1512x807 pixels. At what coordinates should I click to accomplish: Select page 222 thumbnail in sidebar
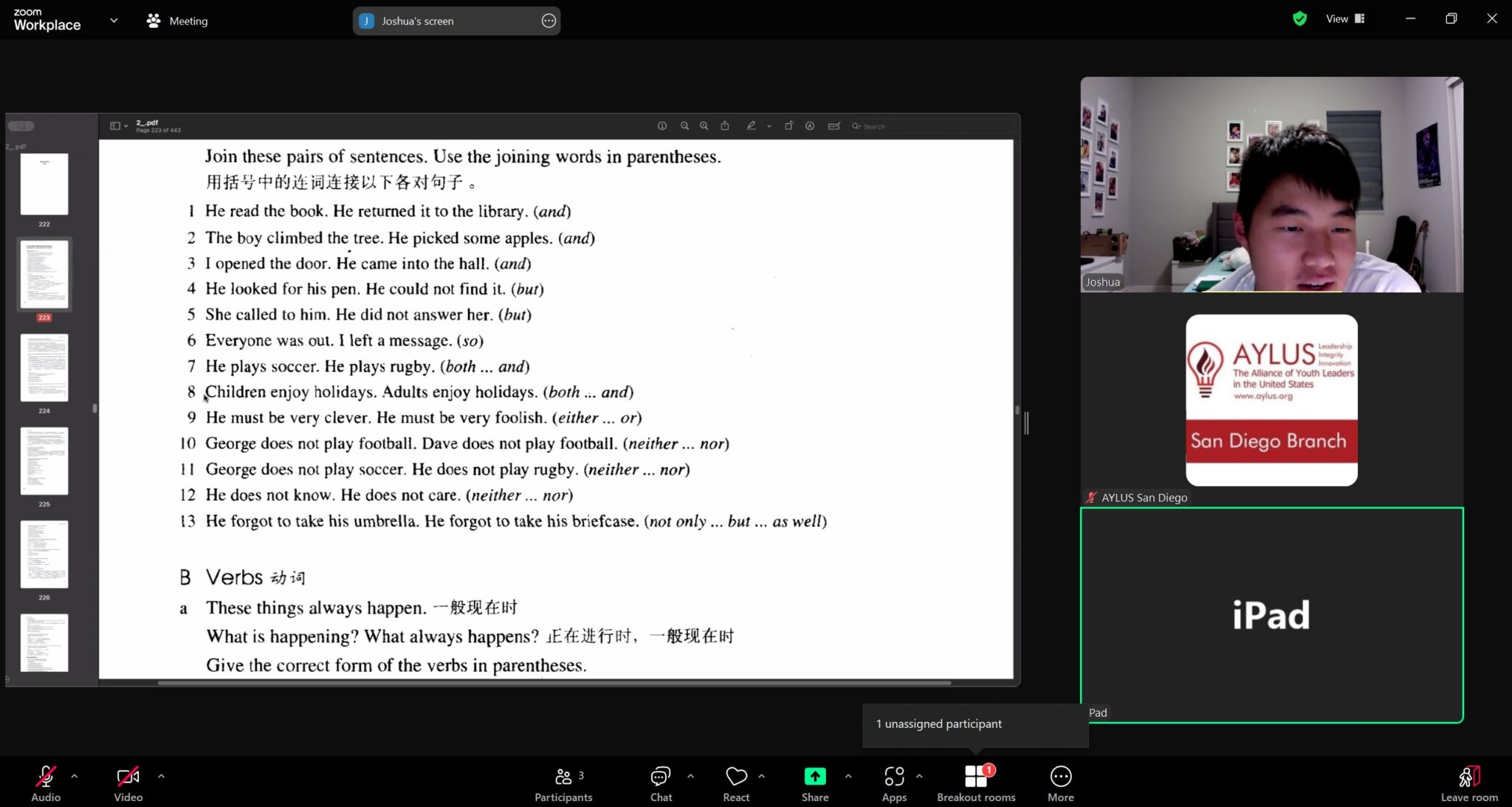(44, 185)
